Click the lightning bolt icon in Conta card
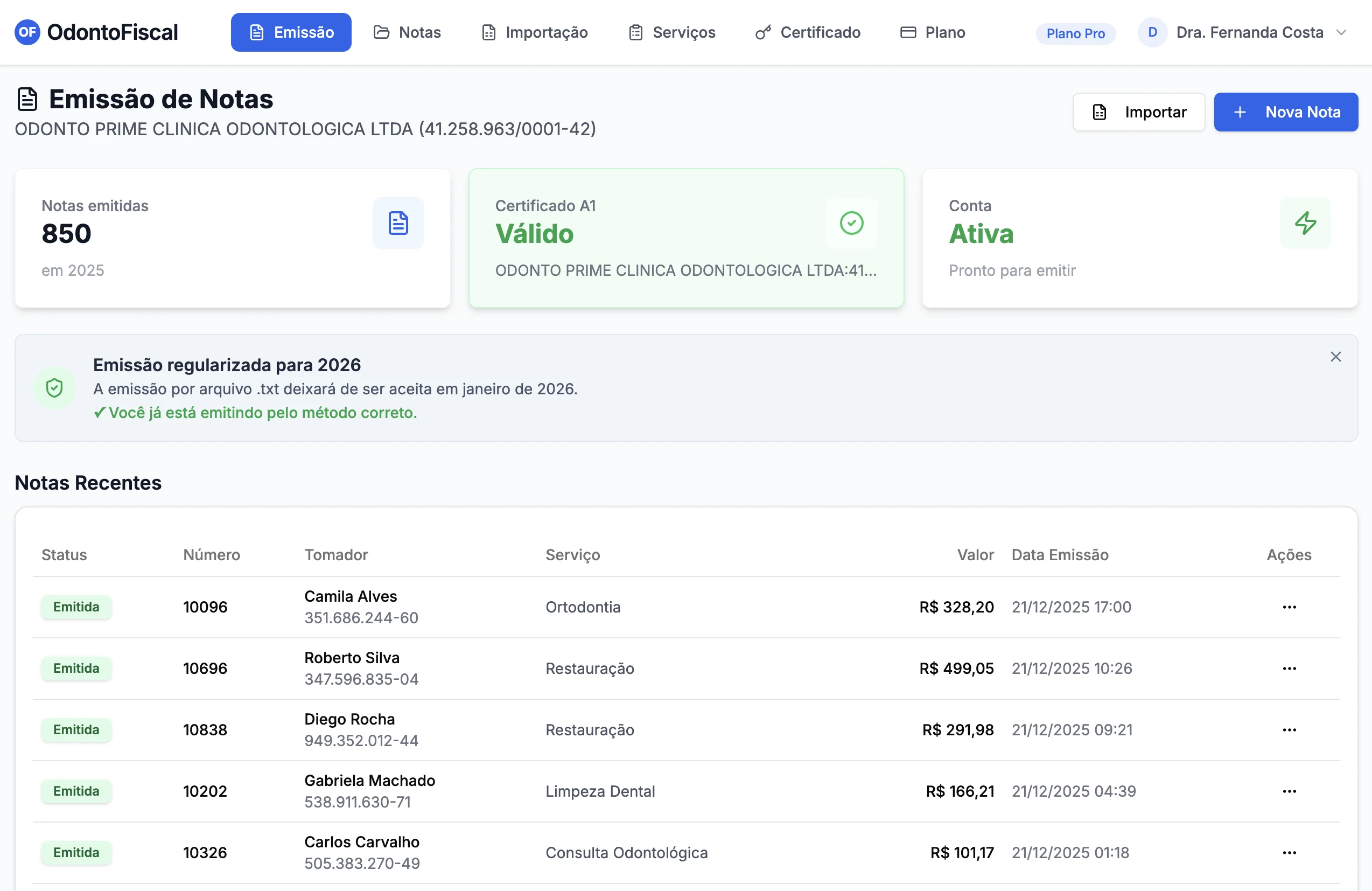Screen dimensions: 1372x891 [1305, 223]
